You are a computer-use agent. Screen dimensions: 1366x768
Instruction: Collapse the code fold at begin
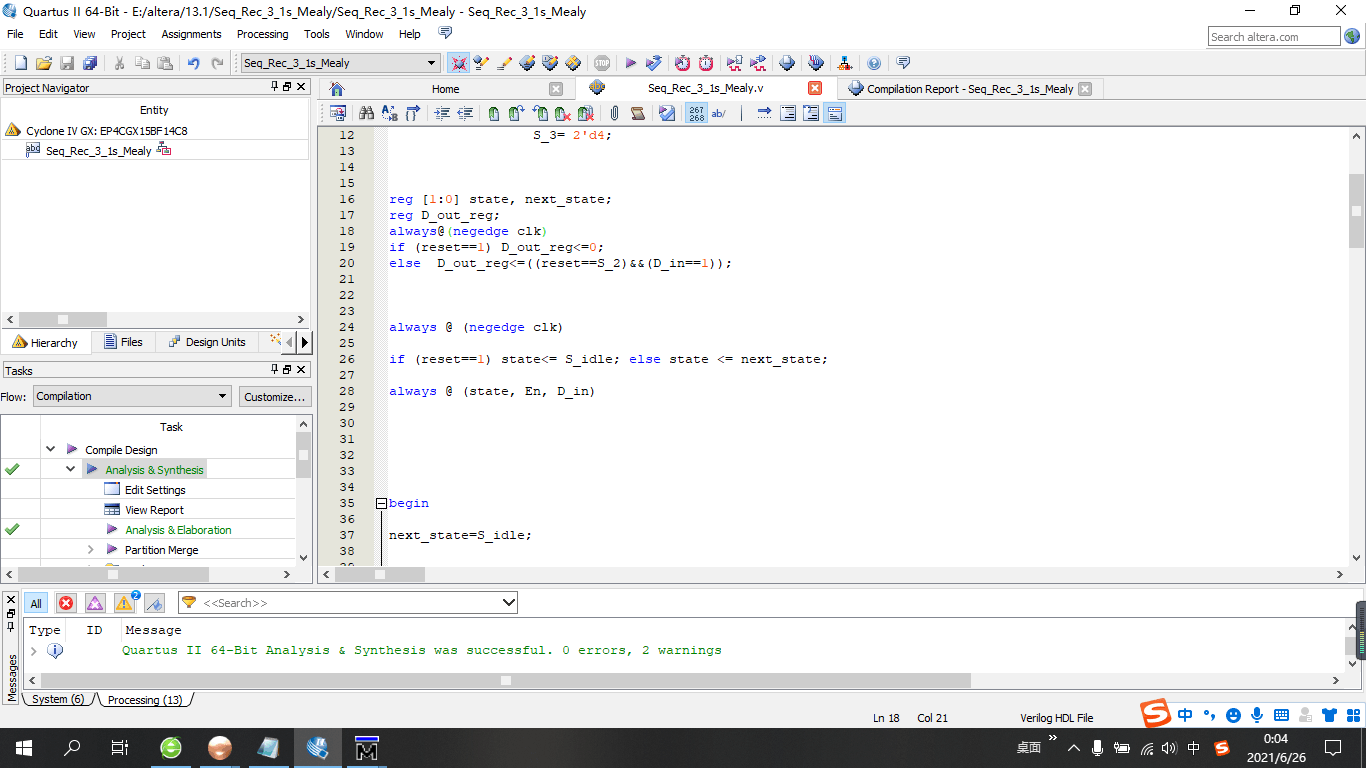(x=381, y=503)
